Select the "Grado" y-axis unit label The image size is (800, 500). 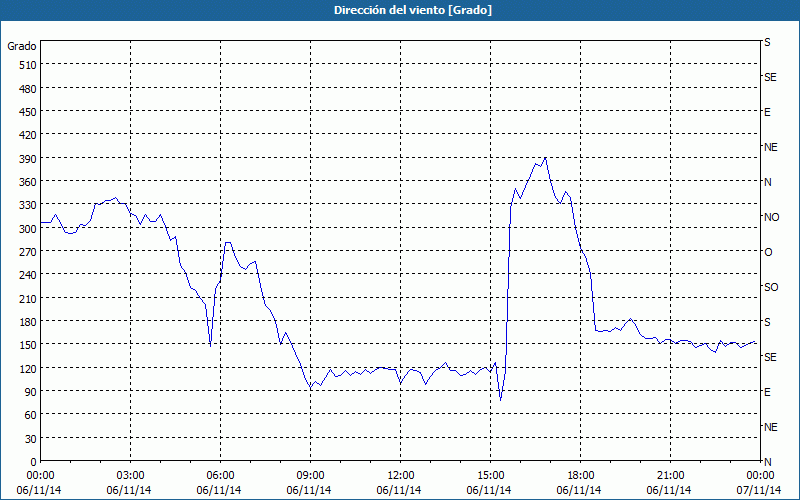point(22,46)
